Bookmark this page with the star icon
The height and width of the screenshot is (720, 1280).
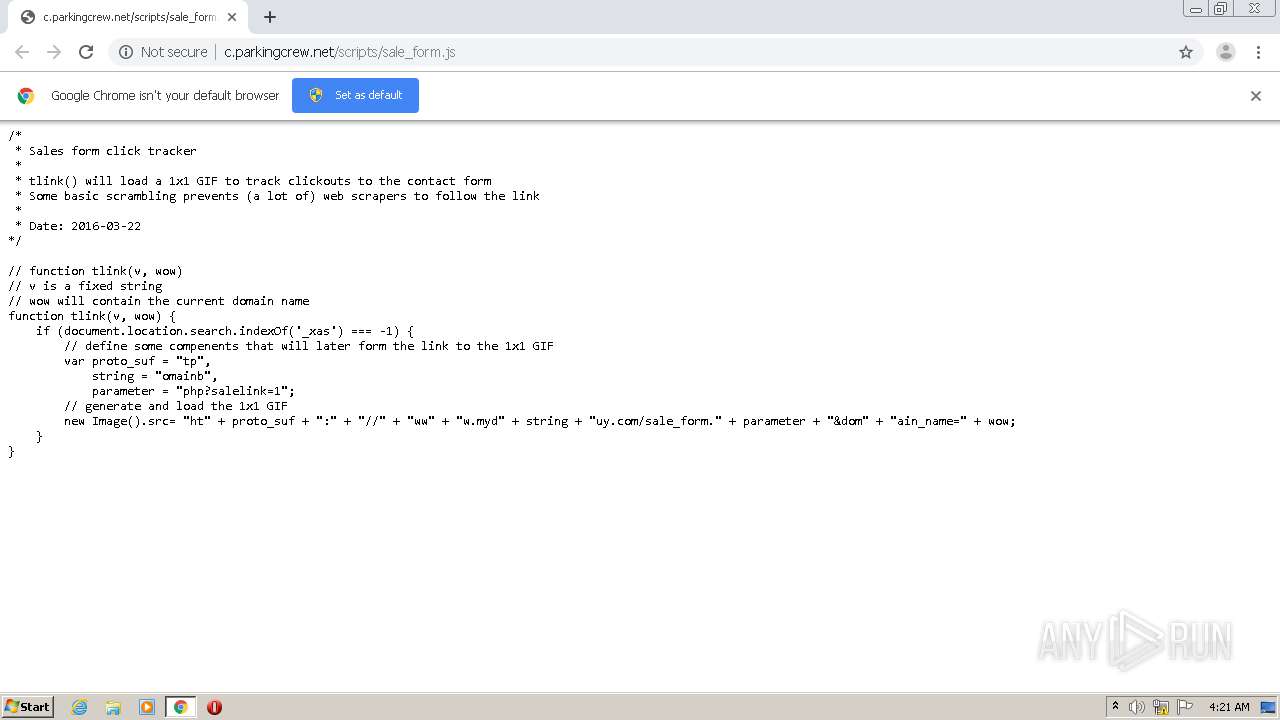(1186, 52)
